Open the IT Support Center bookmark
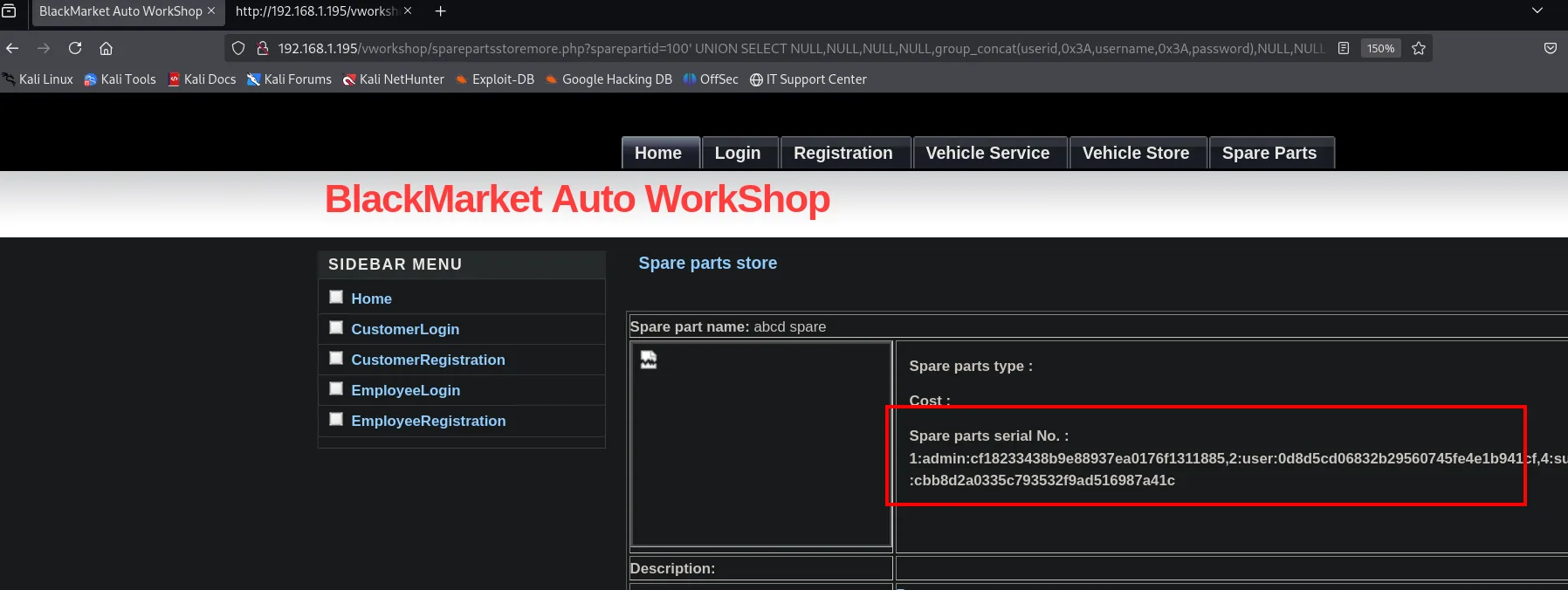 tap(808, 79)
